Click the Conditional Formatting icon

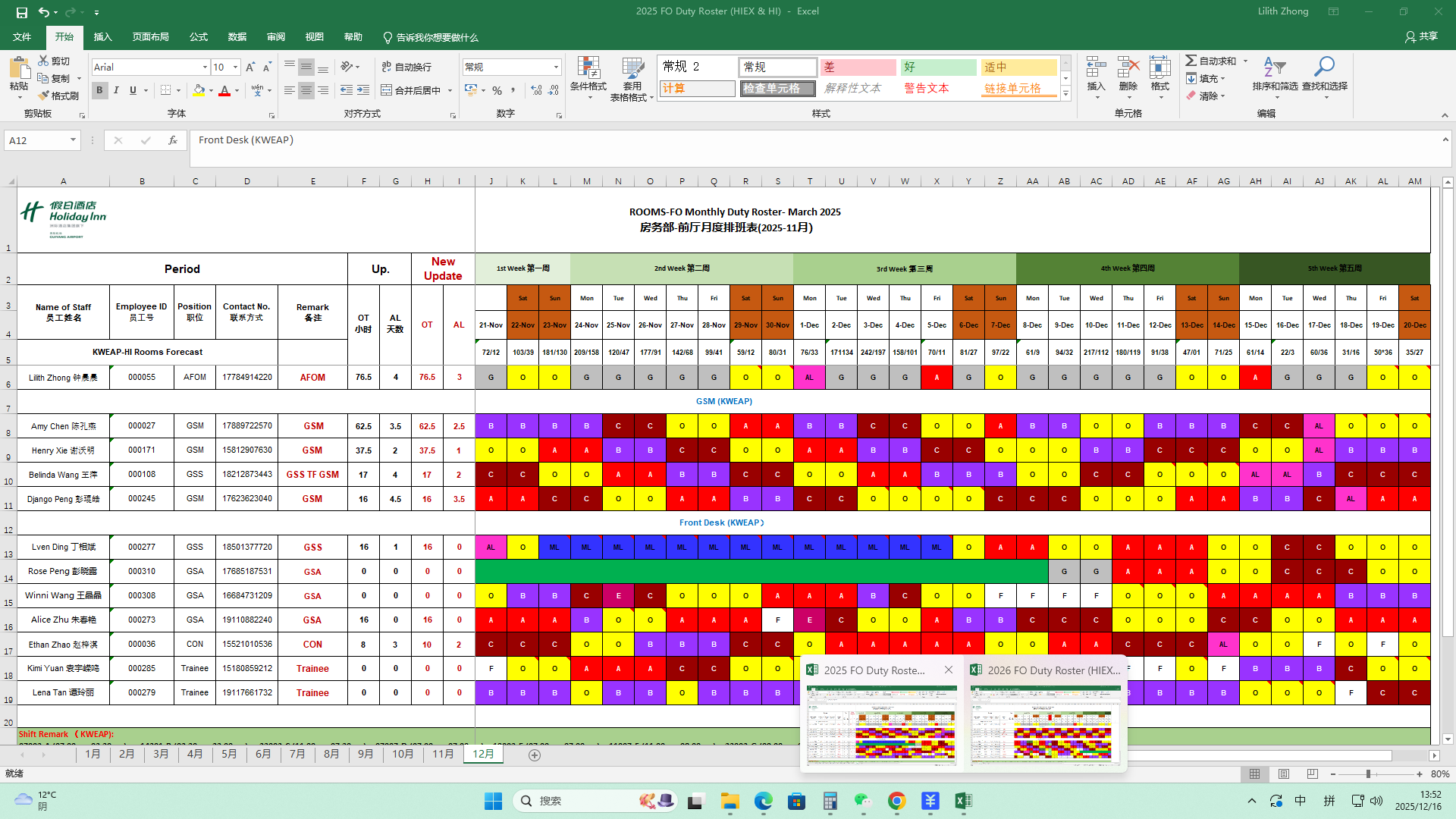(588, 68)
